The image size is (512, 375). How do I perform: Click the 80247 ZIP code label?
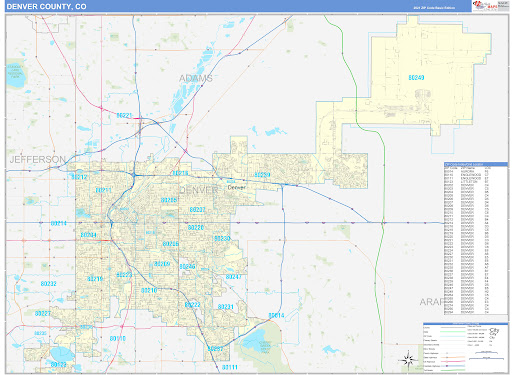233,277
